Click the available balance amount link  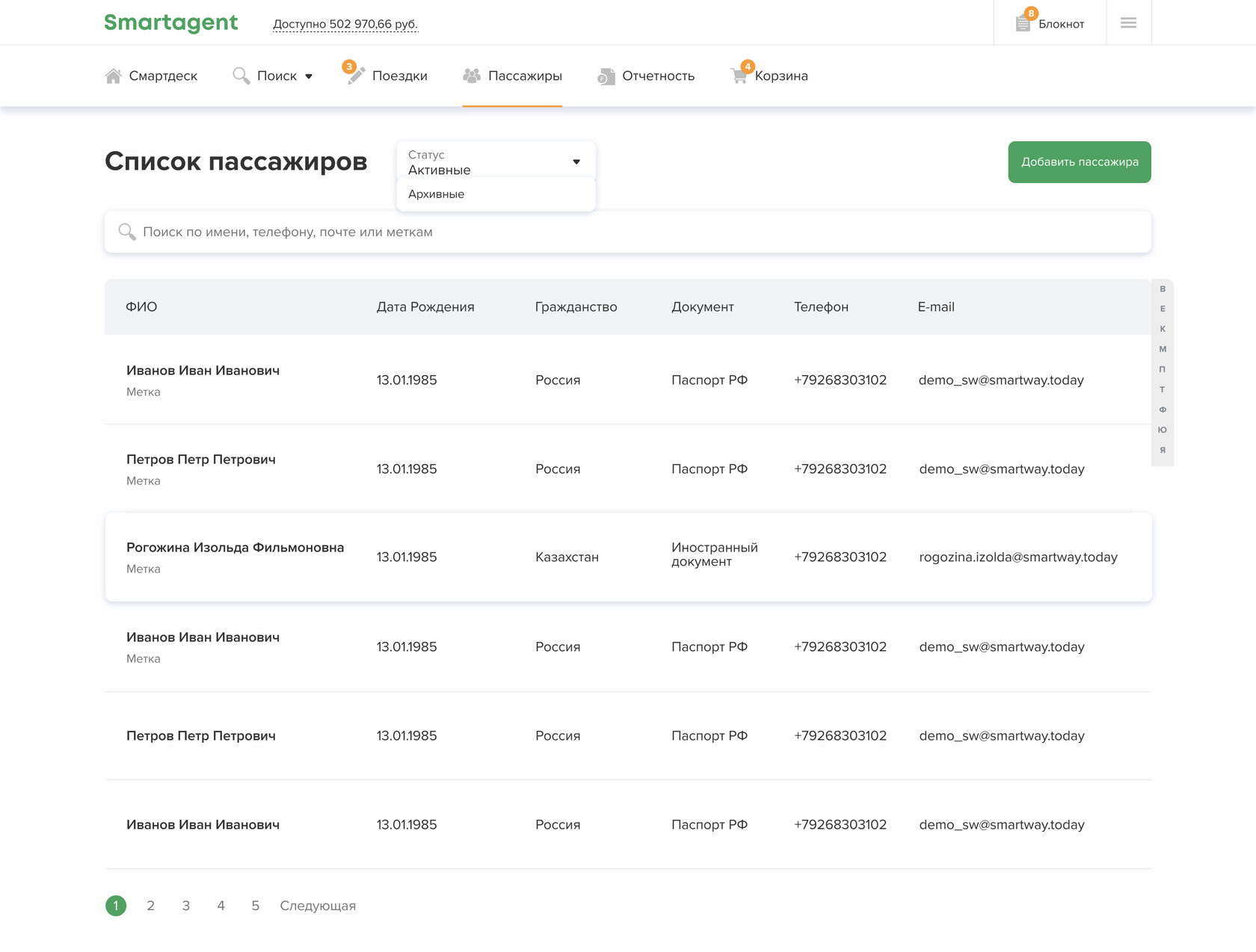point(345,24)
